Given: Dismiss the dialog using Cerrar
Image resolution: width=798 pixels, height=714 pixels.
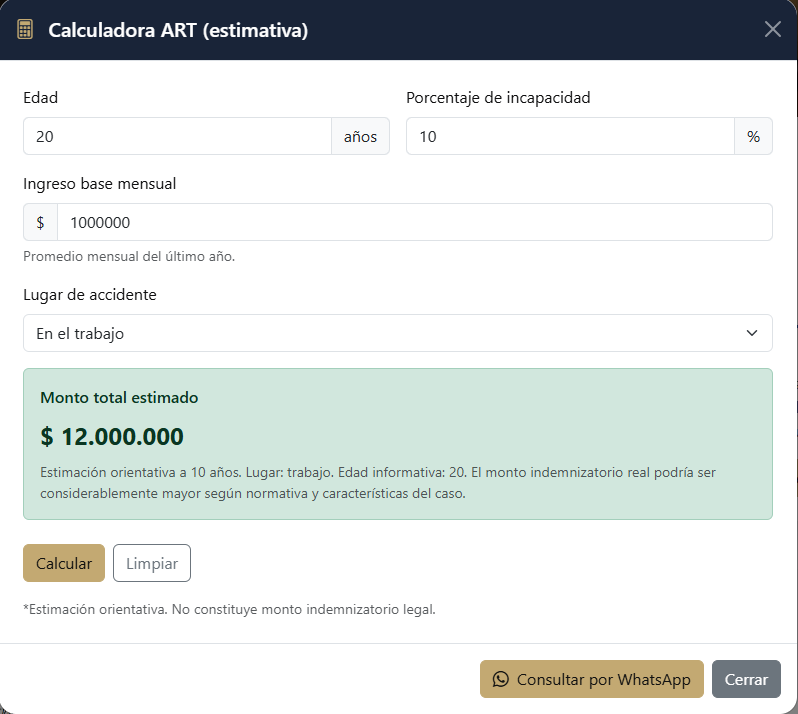Looking at the screenshot, I should pos(746,679).
